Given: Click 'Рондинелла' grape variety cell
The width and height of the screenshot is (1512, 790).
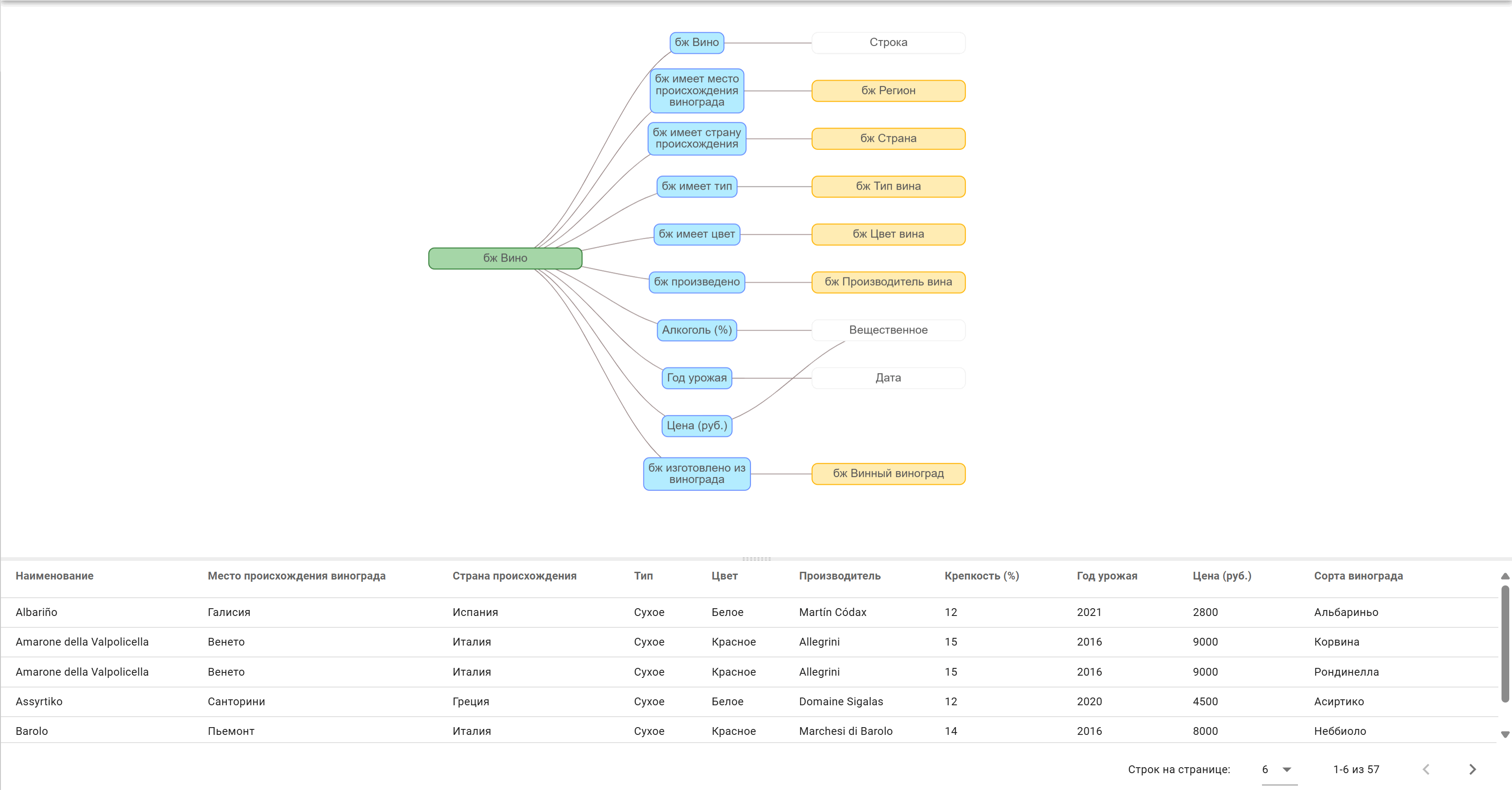Looking at the screenshot, I should 1347,672.
